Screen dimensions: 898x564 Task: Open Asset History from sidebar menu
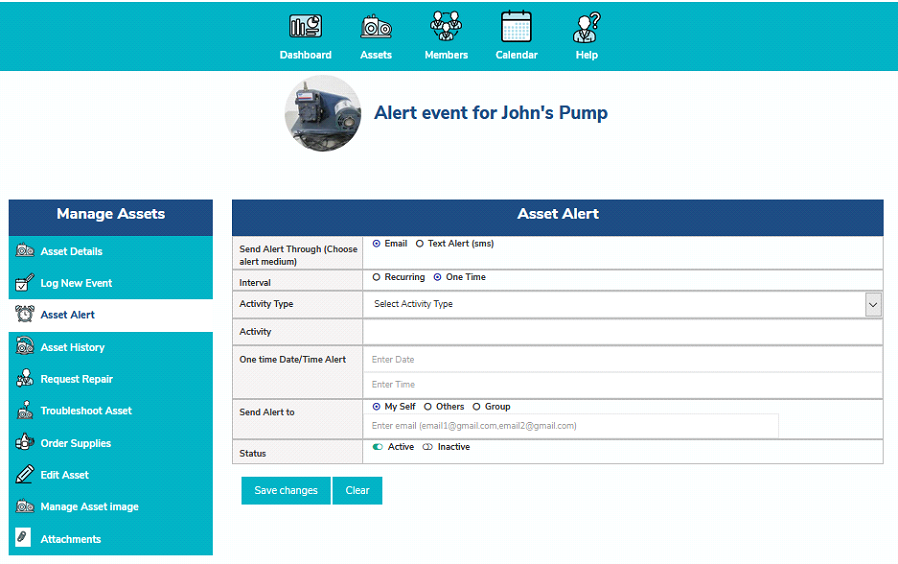click(72, 347)
